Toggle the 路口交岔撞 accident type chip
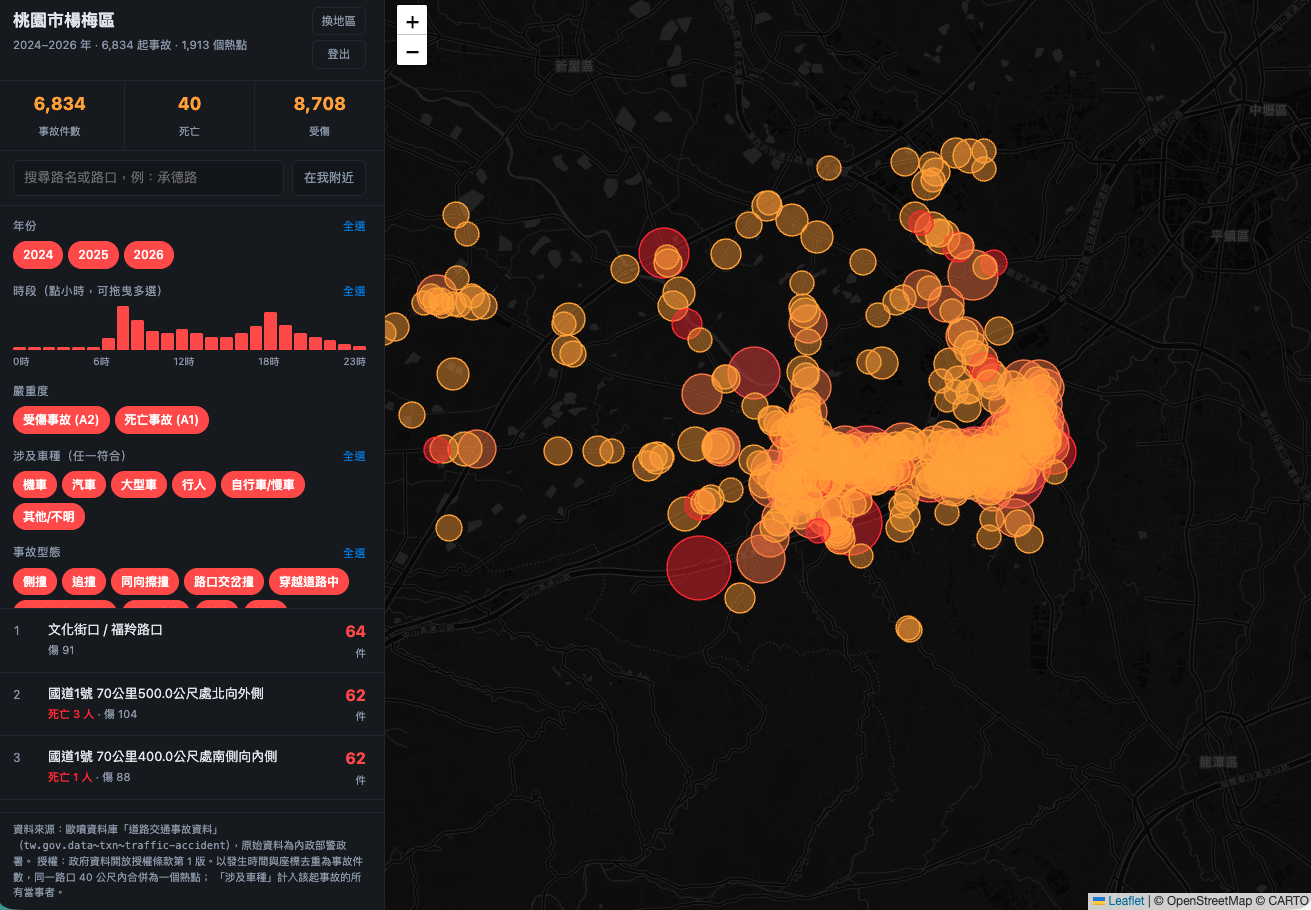Screen dimensions: 1311x910 [x=224, y=582]
